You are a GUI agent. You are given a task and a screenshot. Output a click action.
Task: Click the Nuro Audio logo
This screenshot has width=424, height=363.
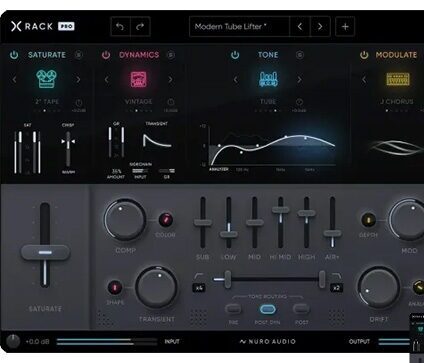268,341
